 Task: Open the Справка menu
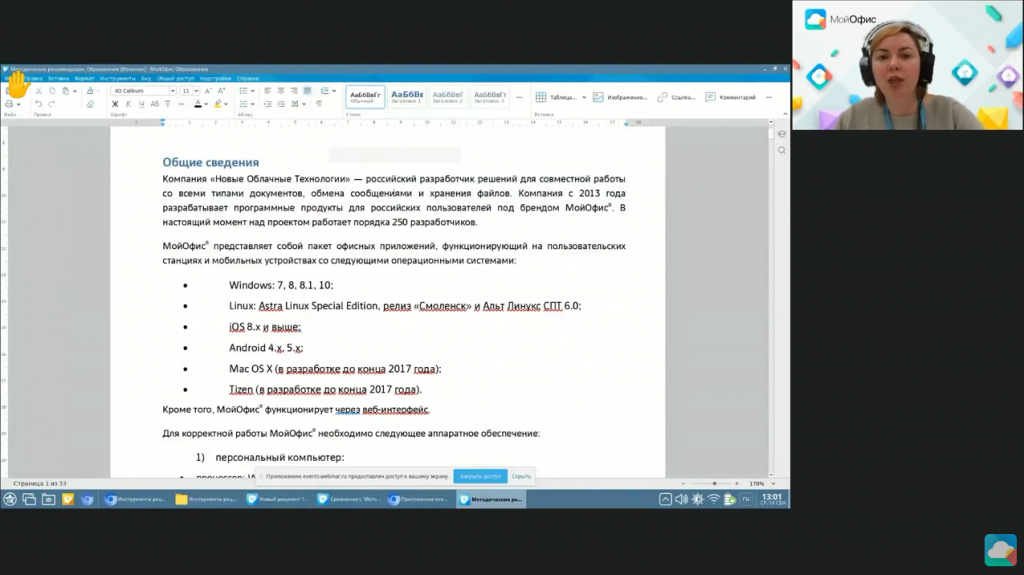coord(248,78)
